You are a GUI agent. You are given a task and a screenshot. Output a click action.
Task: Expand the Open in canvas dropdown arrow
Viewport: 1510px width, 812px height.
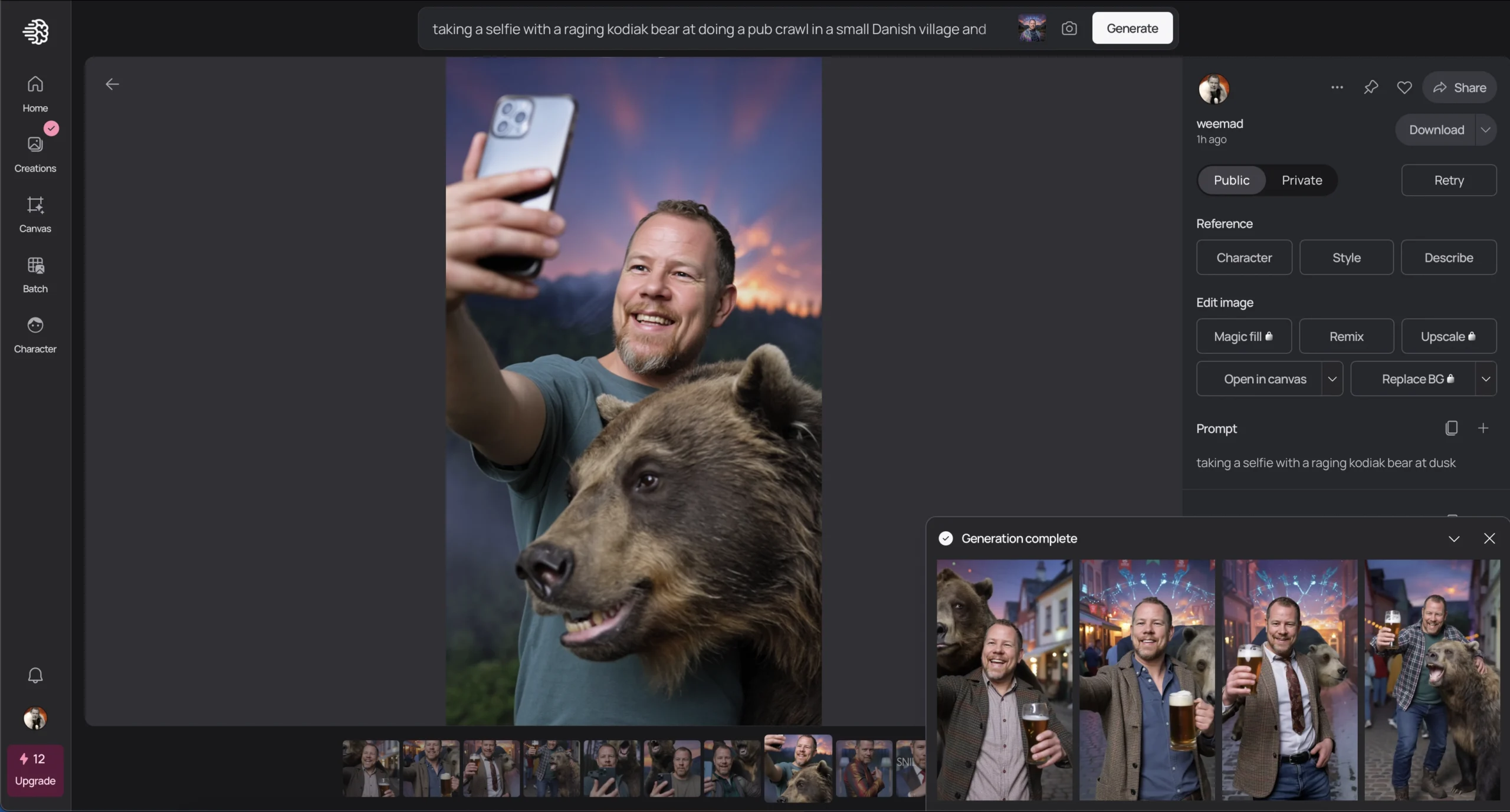(1332, 379)
